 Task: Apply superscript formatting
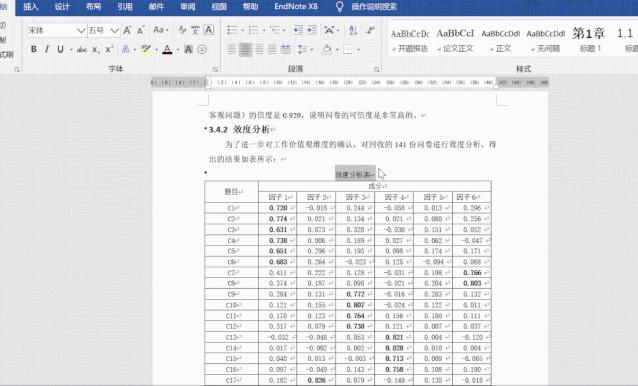pos(109,50)
